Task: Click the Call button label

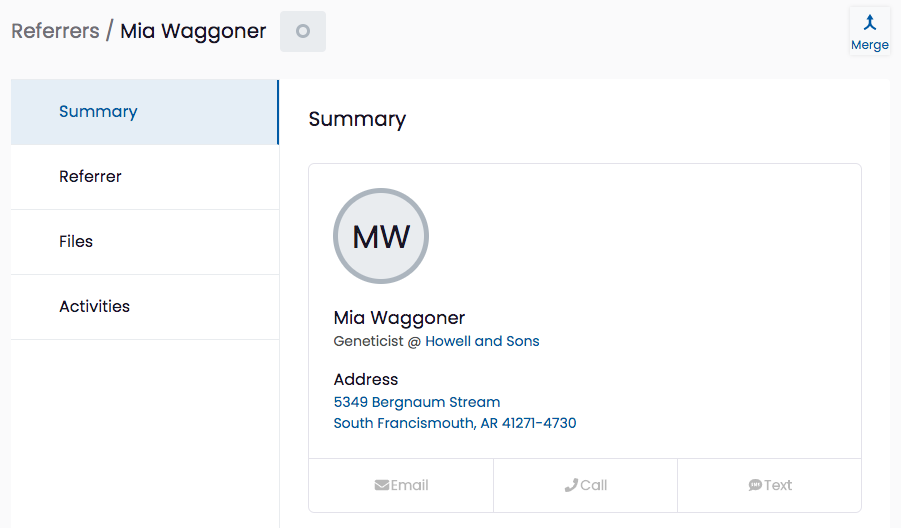Action: pos(594,485)
